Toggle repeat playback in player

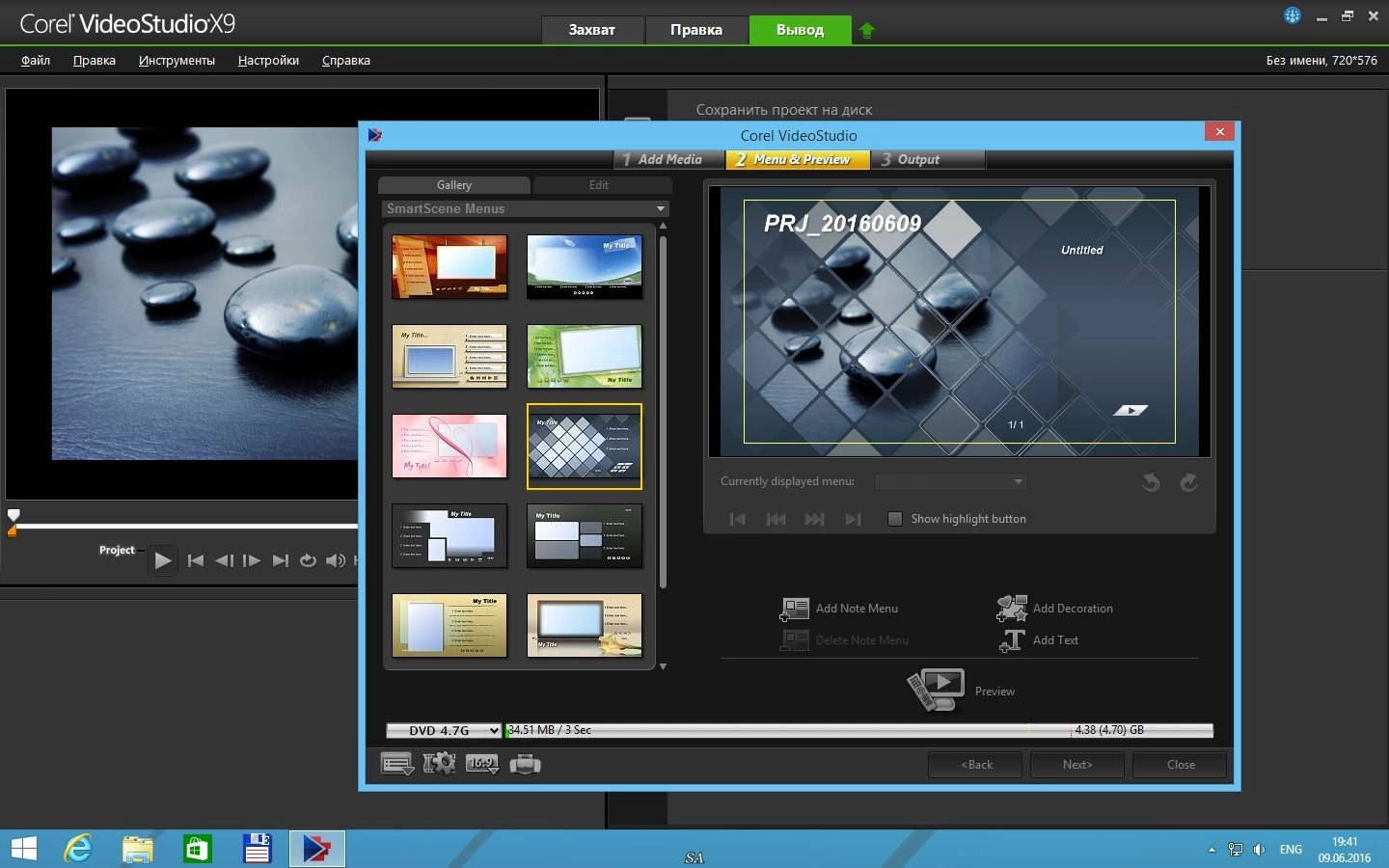click(x=308, y=560)
